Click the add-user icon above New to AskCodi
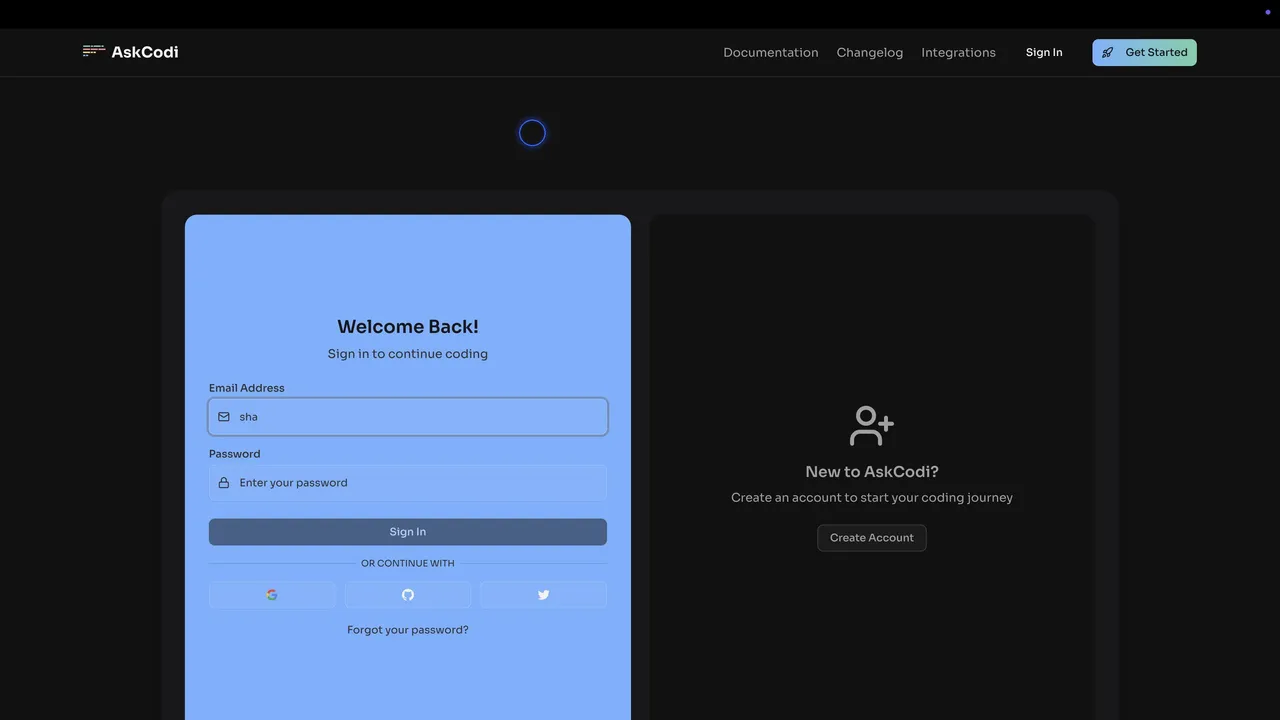 (x=872, y=426)
